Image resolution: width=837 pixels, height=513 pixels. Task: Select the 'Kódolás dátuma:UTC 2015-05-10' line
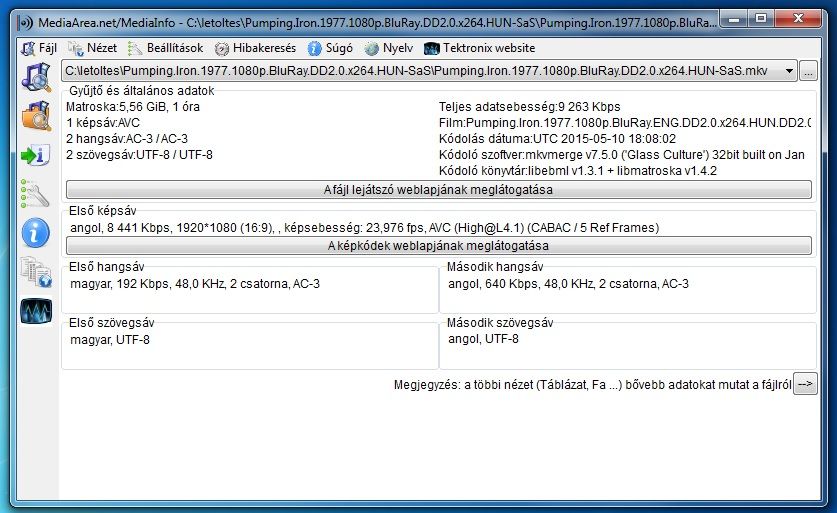pyautogui.click(x=557, y=139)
